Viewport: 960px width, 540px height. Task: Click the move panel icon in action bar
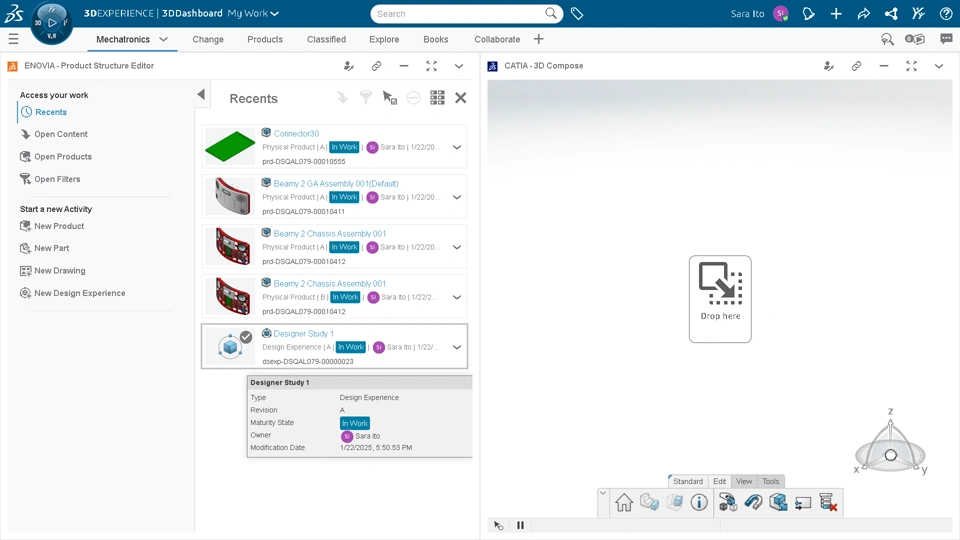[803, 503]
